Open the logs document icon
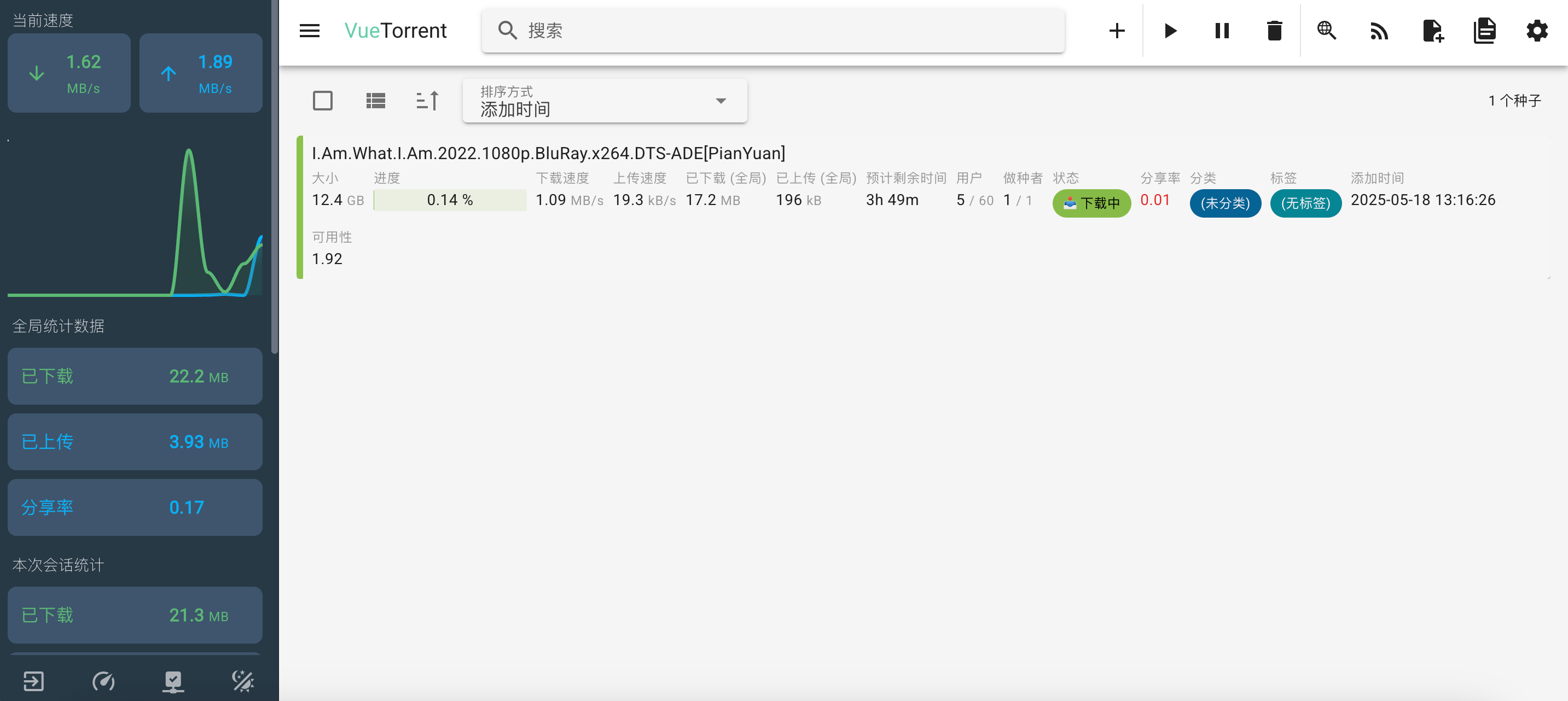This screenshot has height=701, width=1568. point(1485,31)
